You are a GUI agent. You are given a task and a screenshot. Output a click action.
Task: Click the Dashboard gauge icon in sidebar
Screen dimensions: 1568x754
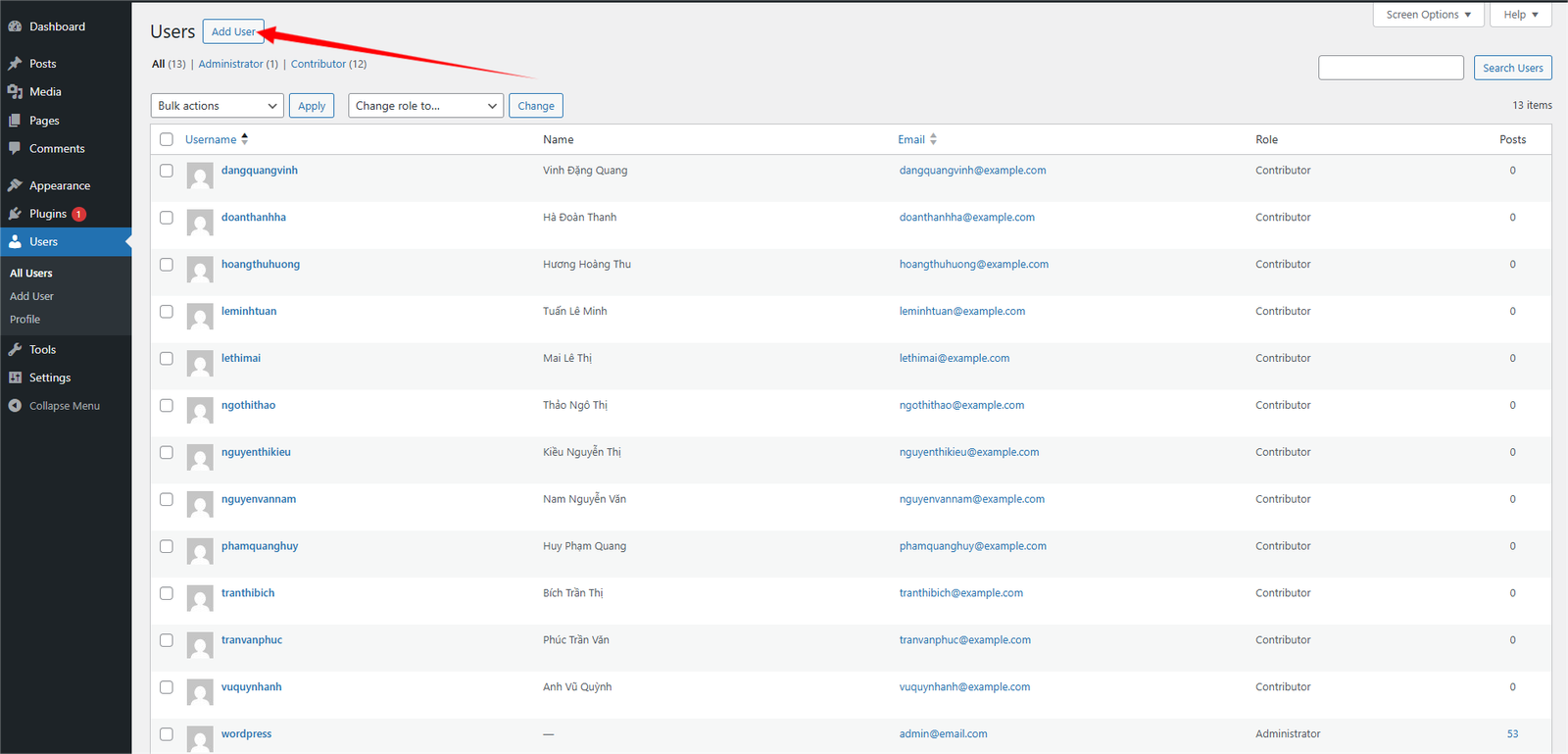click(x=15, y=26)
